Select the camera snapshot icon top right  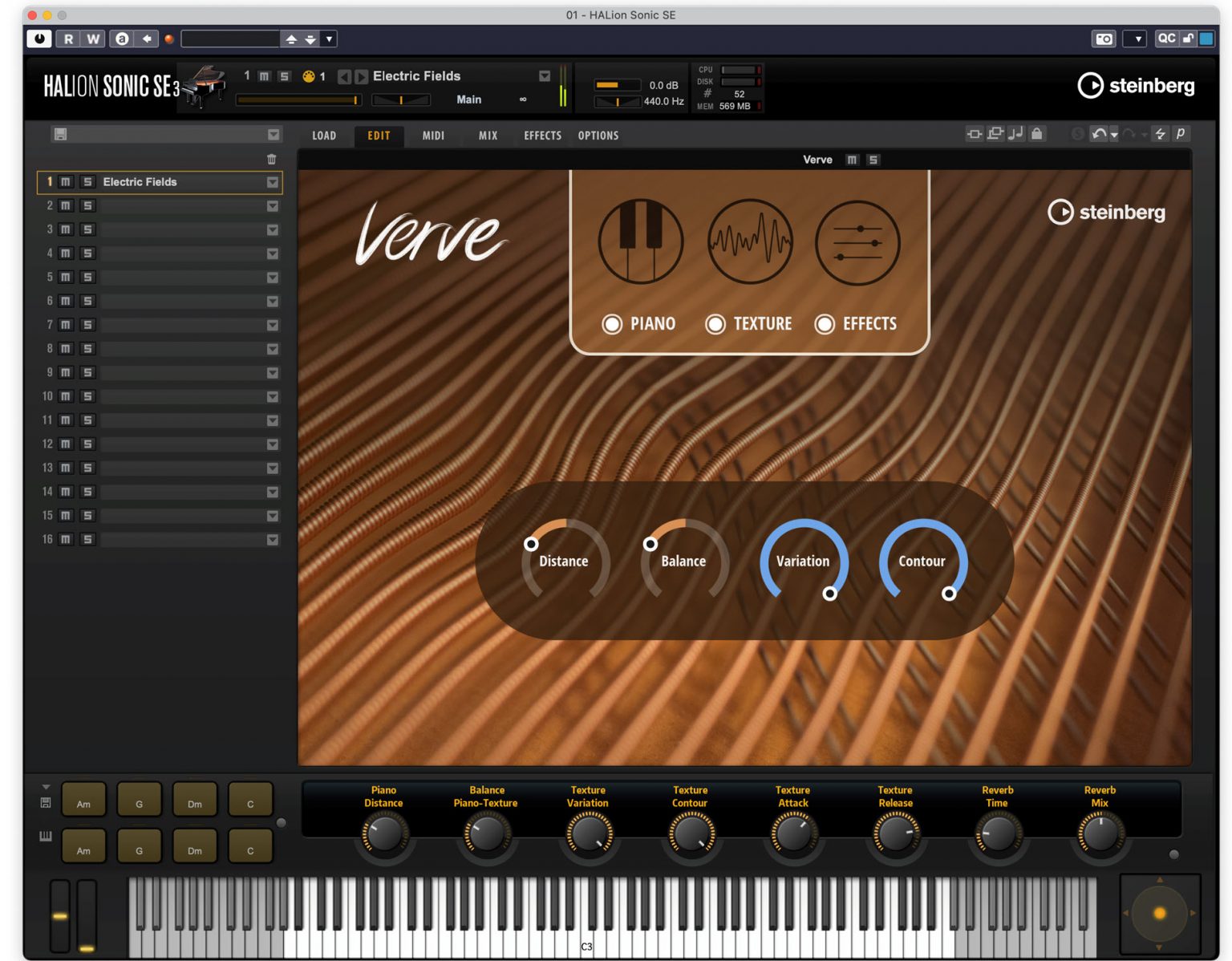[x=1104, y=39]
